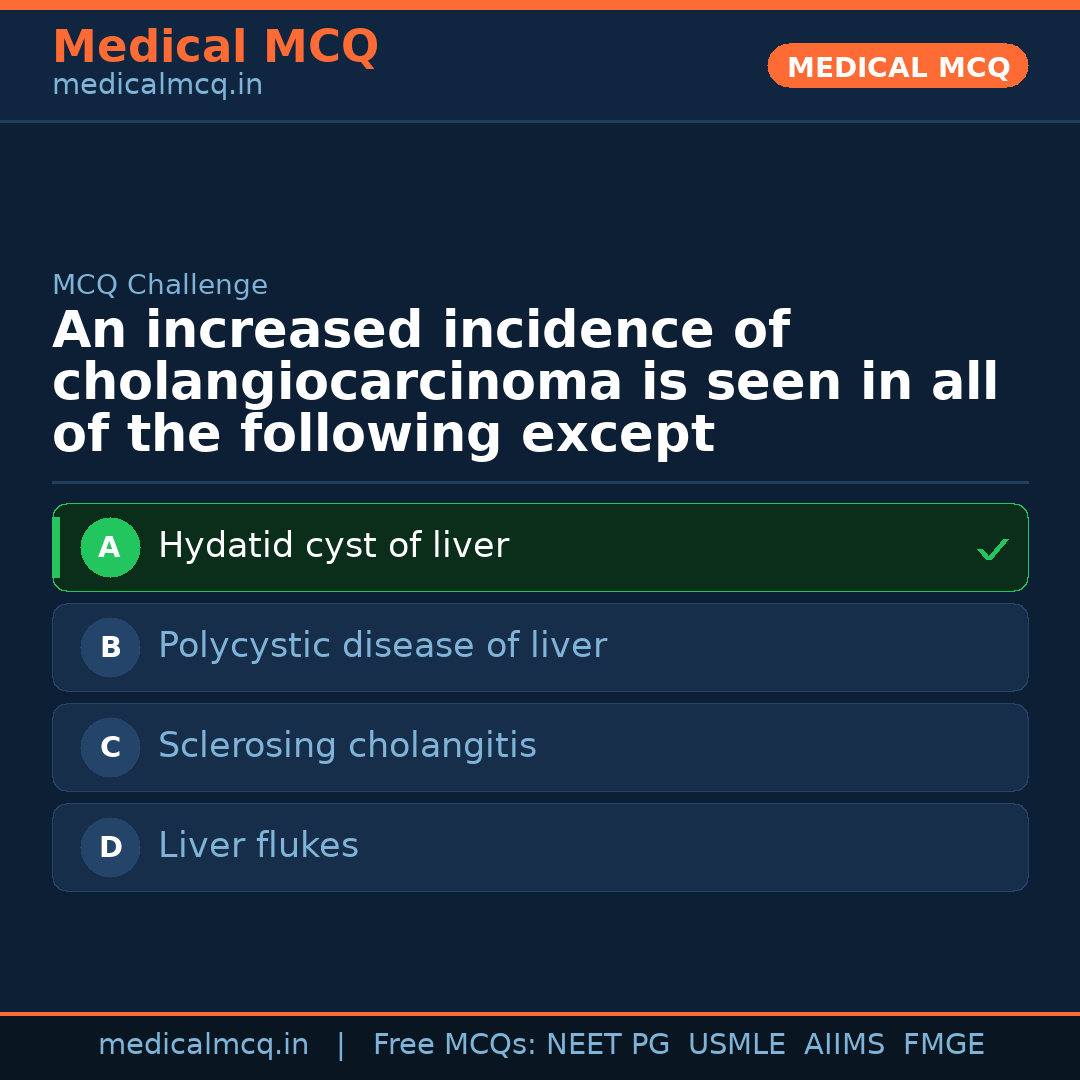Image resolution: width=1080 pixels, height=1080 pixels.
Task: Click the green A circle badge
Action: [x=110, y=548]
